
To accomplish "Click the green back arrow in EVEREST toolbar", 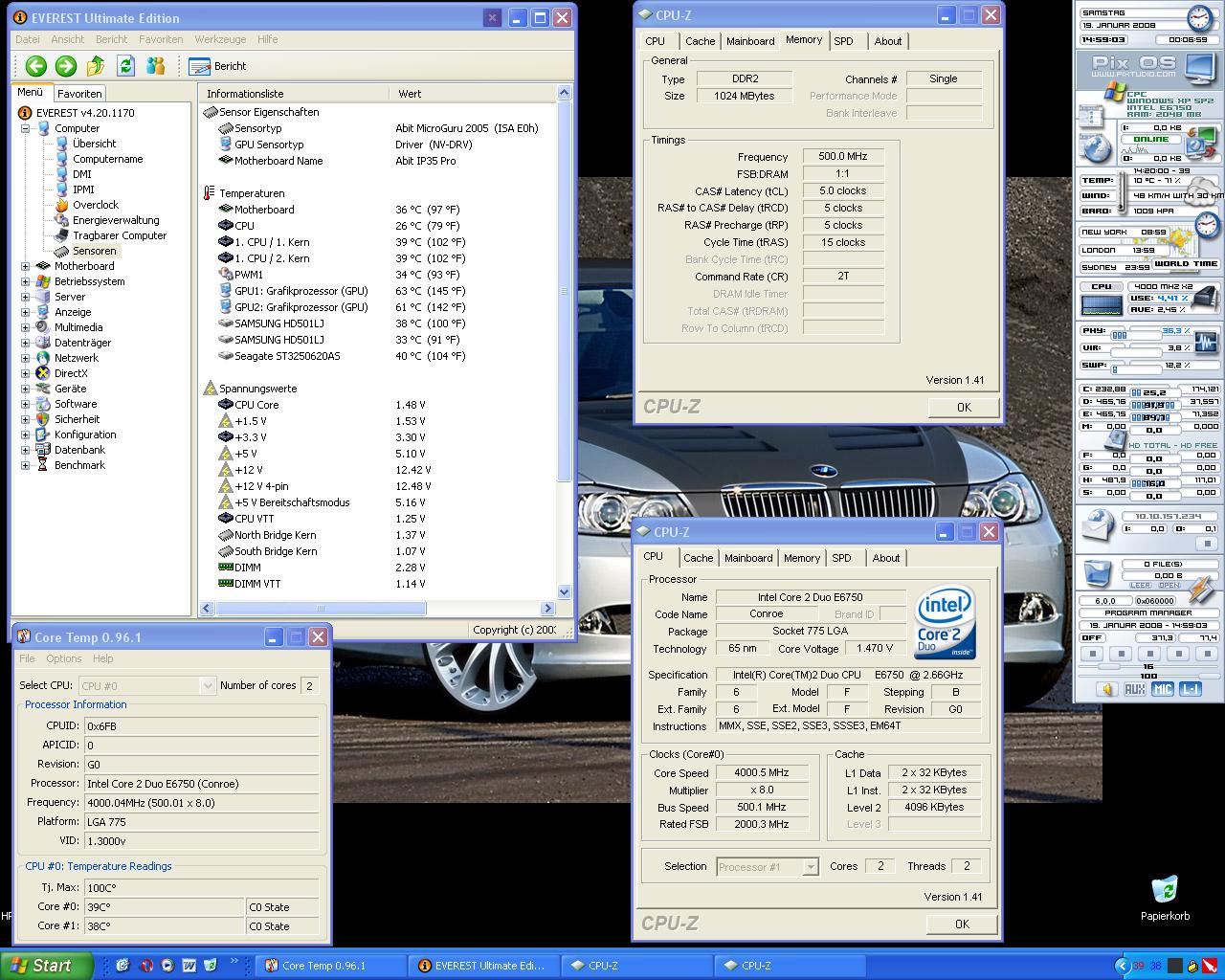I will coord(35,66).
